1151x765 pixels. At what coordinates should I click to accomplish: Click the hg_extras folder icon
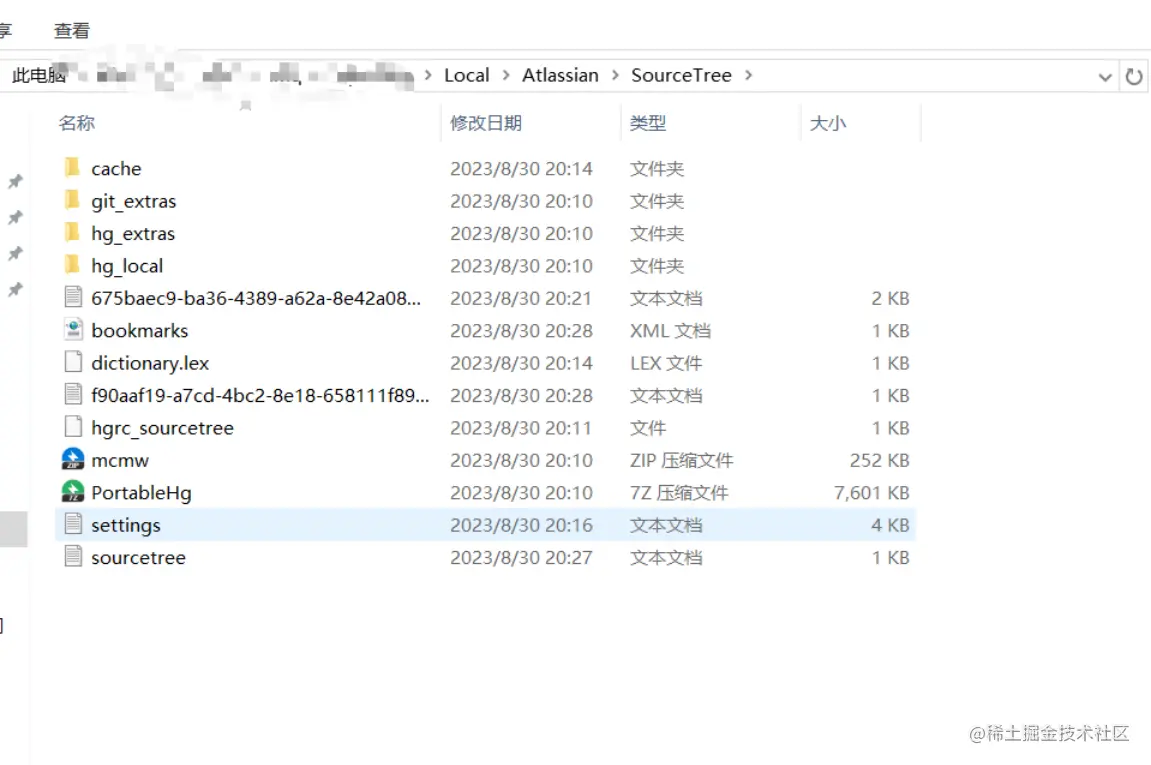[72, 233]
